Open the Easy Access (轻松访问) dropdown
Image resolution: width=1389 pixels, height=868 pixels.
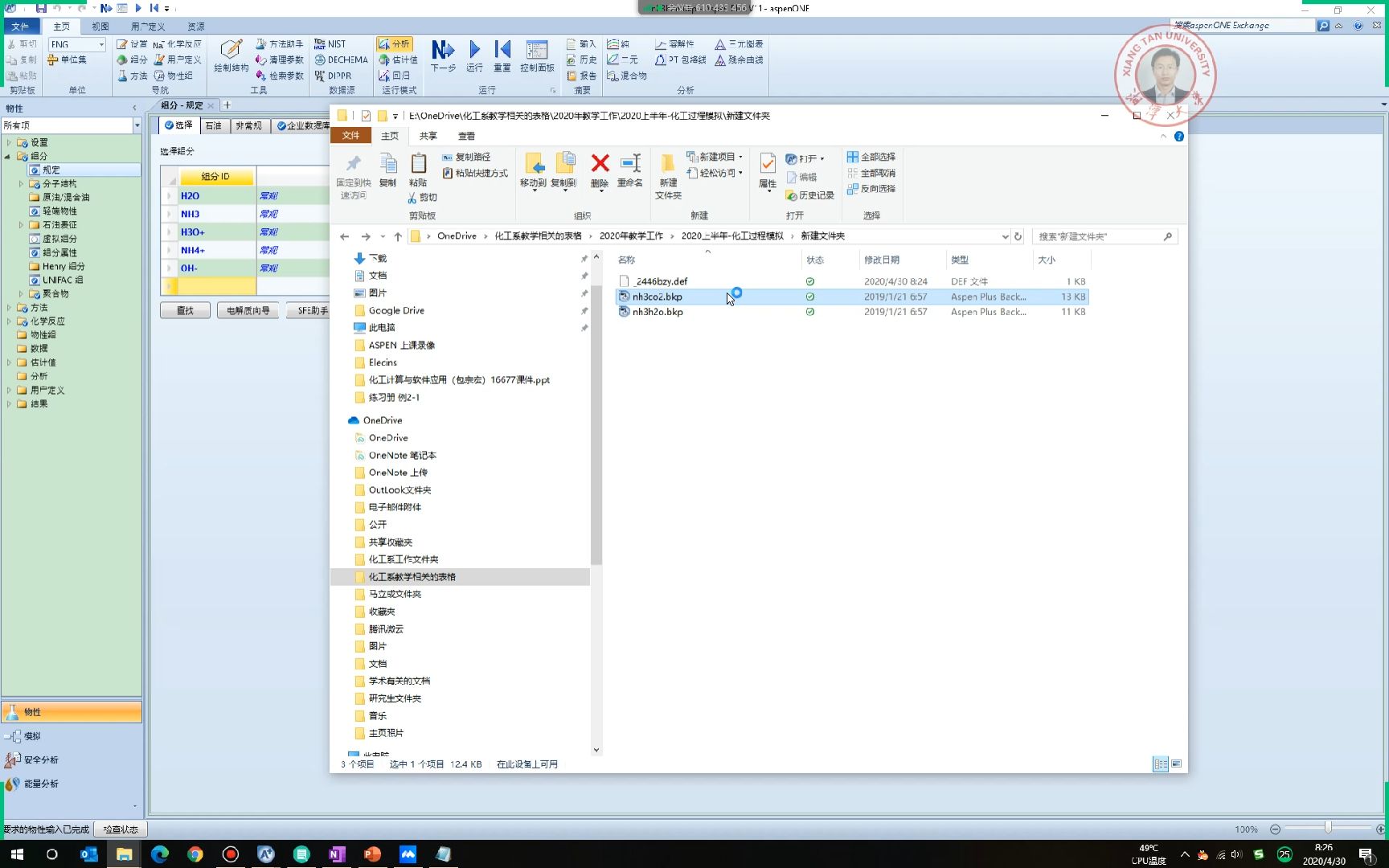tap(715, 173)
